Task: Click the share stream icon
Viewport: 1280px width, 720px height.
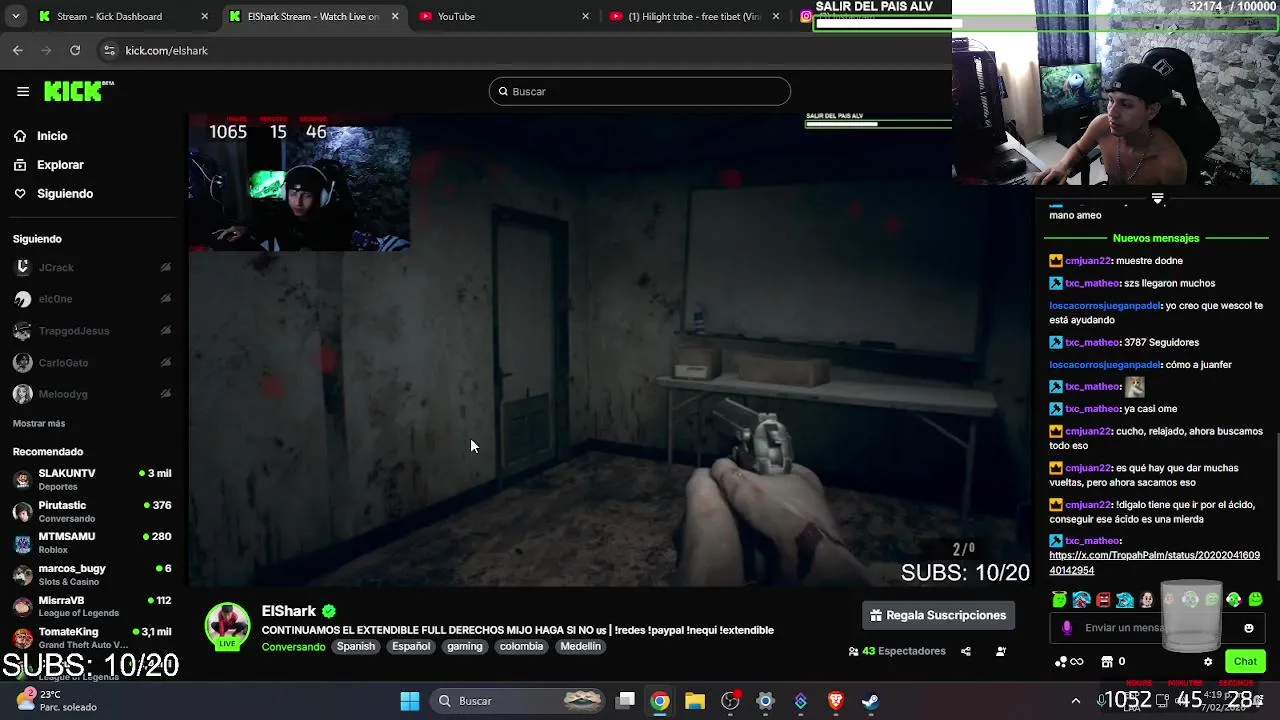Action: tap(966, 651)
